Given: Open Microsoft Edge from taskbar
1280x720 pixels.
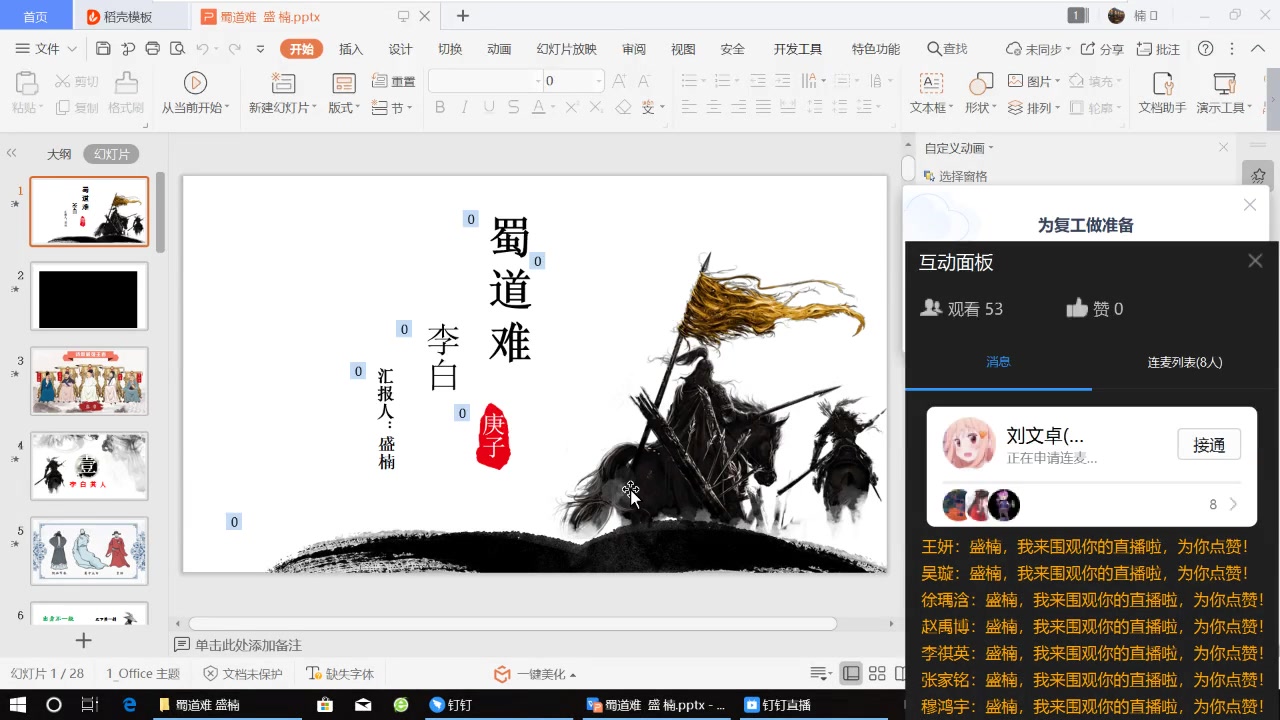Looking at the screenshot, I should [129, 705].
